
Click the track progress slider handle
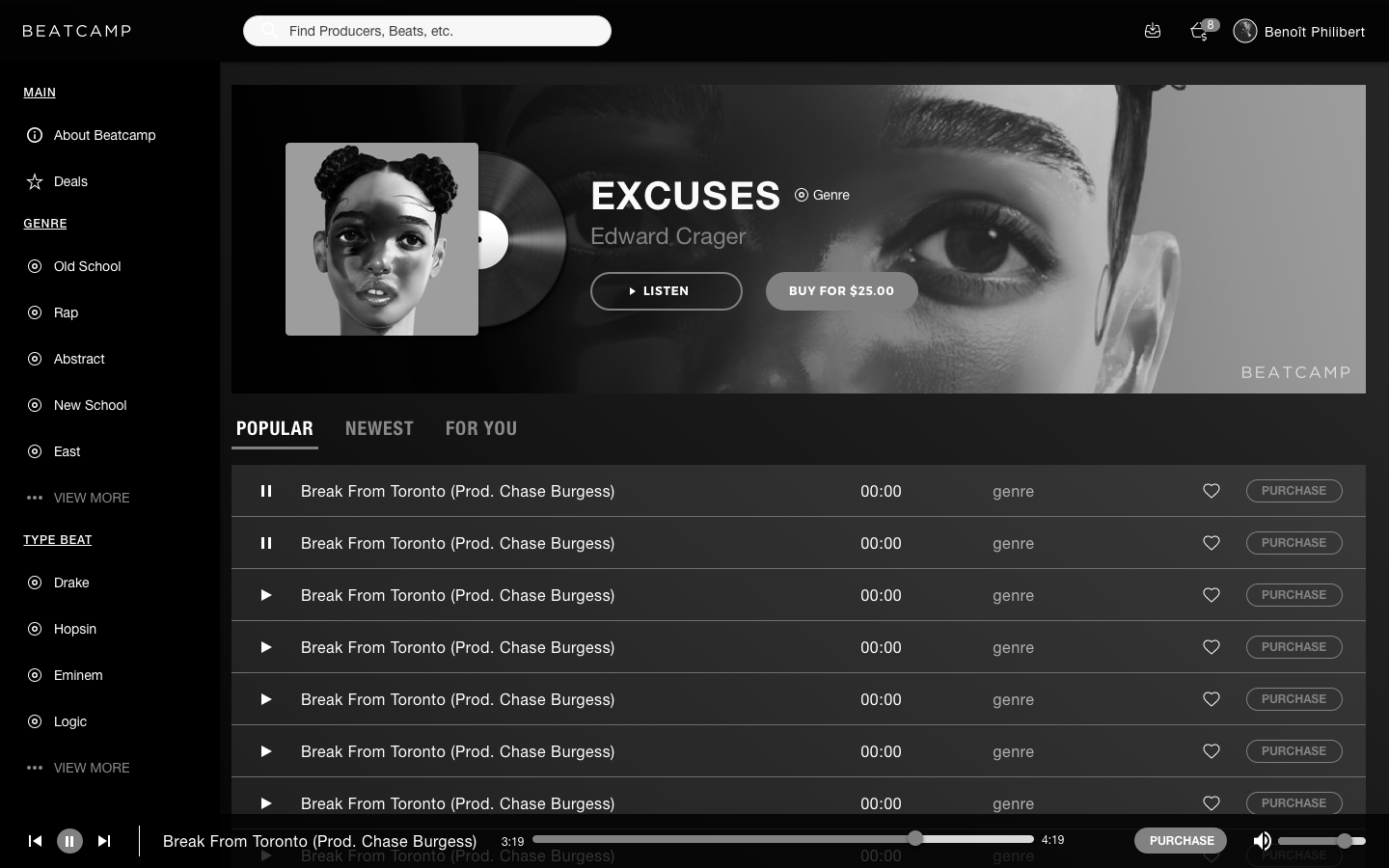(915, 838)
